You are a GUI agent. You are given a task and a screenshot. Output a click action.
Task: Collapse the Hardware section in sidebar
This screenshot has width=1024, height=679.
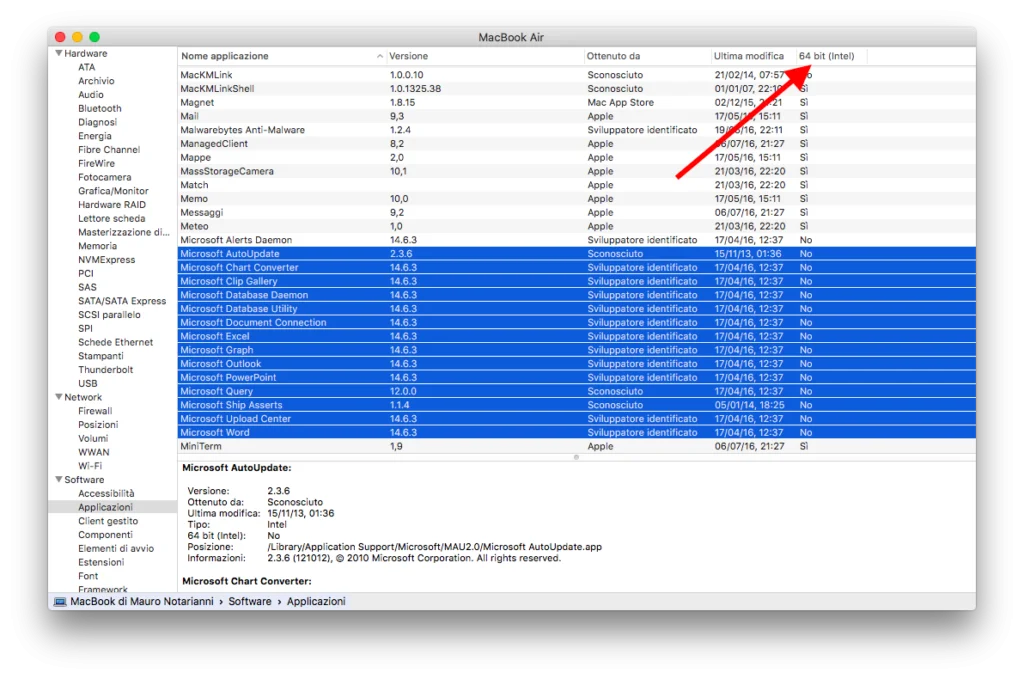click(x=59, y=52)
